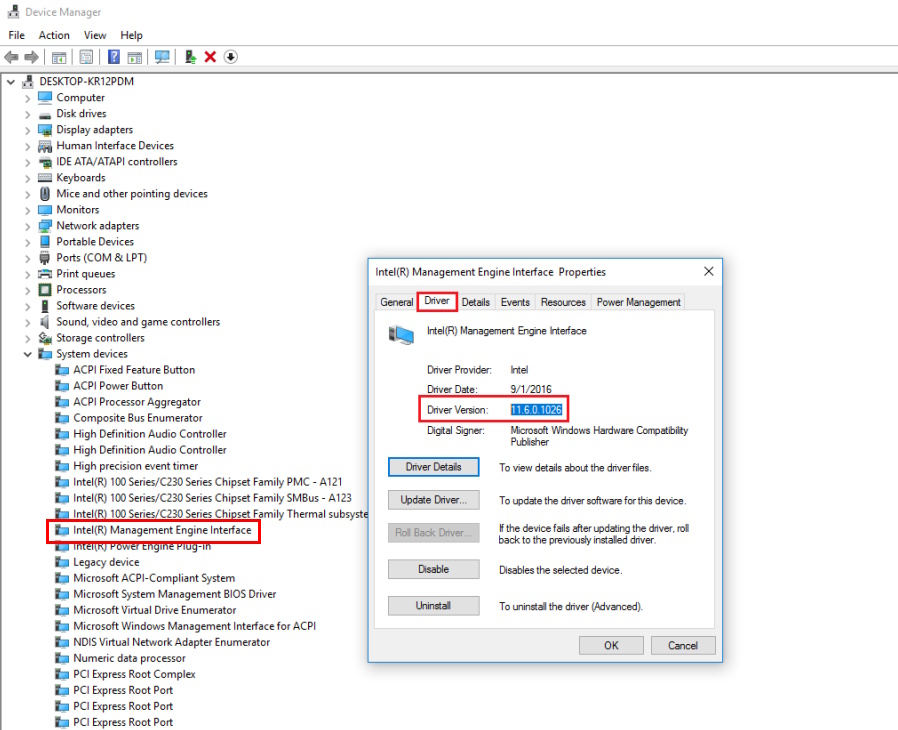Select Intel(R) Management Engine Interface tree item
898x730 pixels.
point(153,531)
